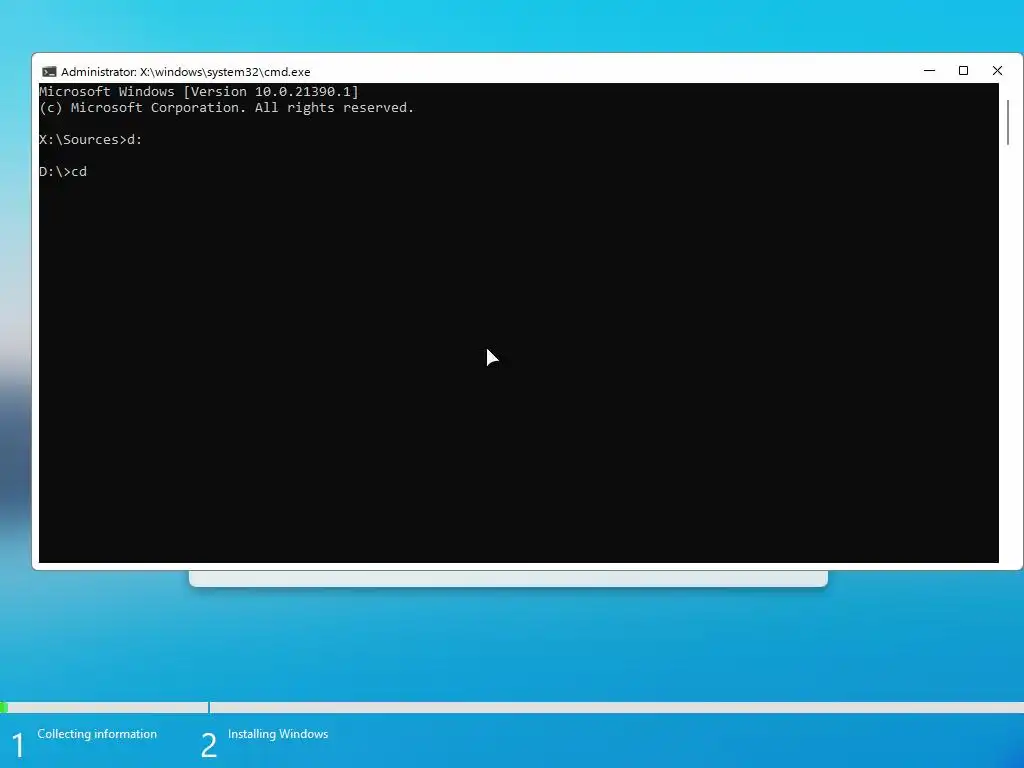This screenshot has height=768, width=1024.
Task: Click the command prompt vertical scrollbar thumb
Action: click(1008, 122)
